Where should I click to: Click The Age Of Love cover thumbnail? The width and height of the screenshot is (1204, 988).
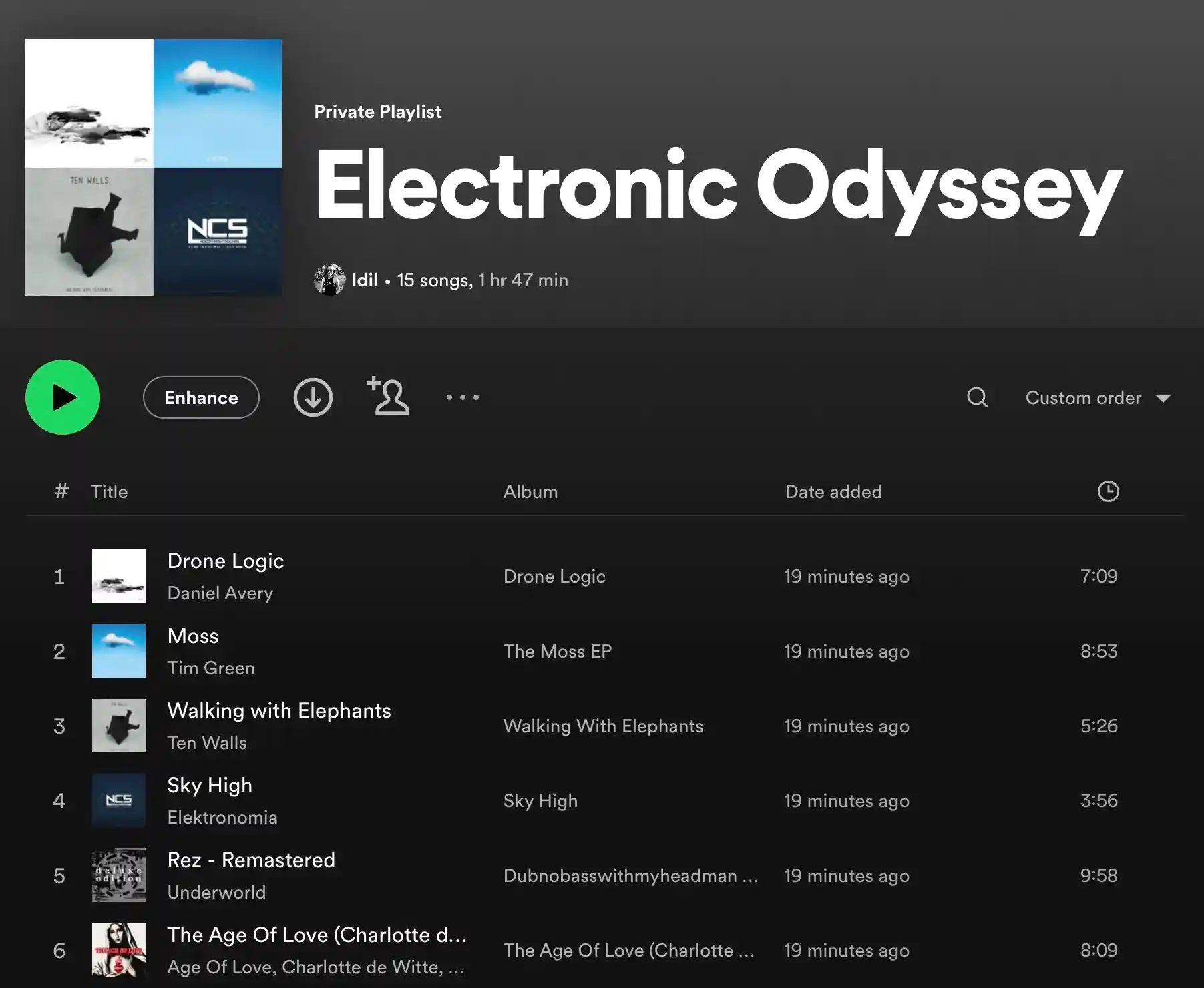point(119,950)
